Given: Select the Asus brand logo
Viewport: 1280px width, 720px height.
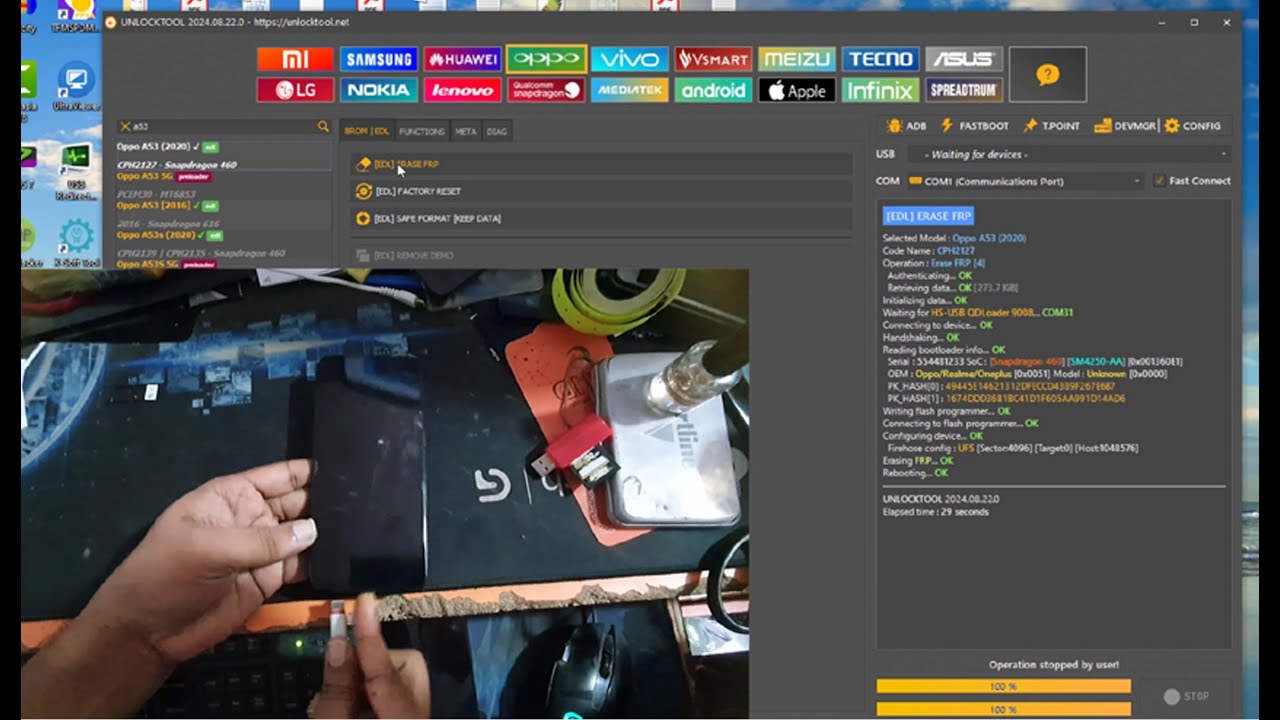Looking at the screenshot, I should [964, 60].
